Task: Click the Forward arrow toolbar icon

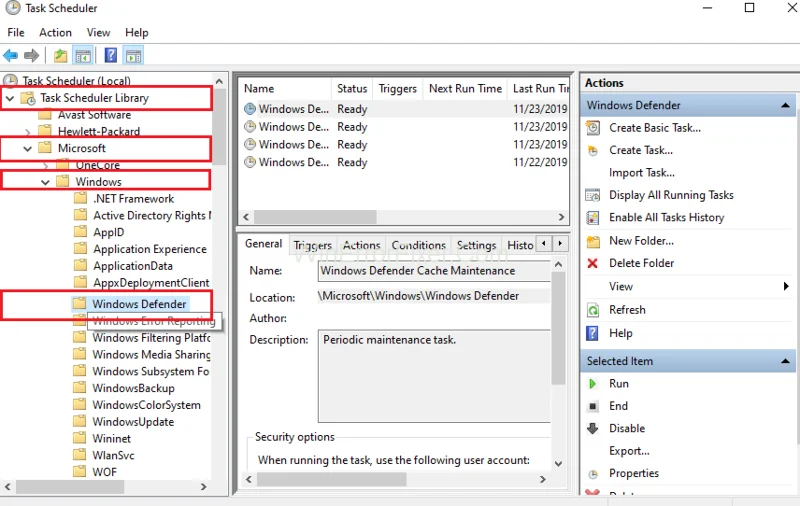Action: coord(32,56)
